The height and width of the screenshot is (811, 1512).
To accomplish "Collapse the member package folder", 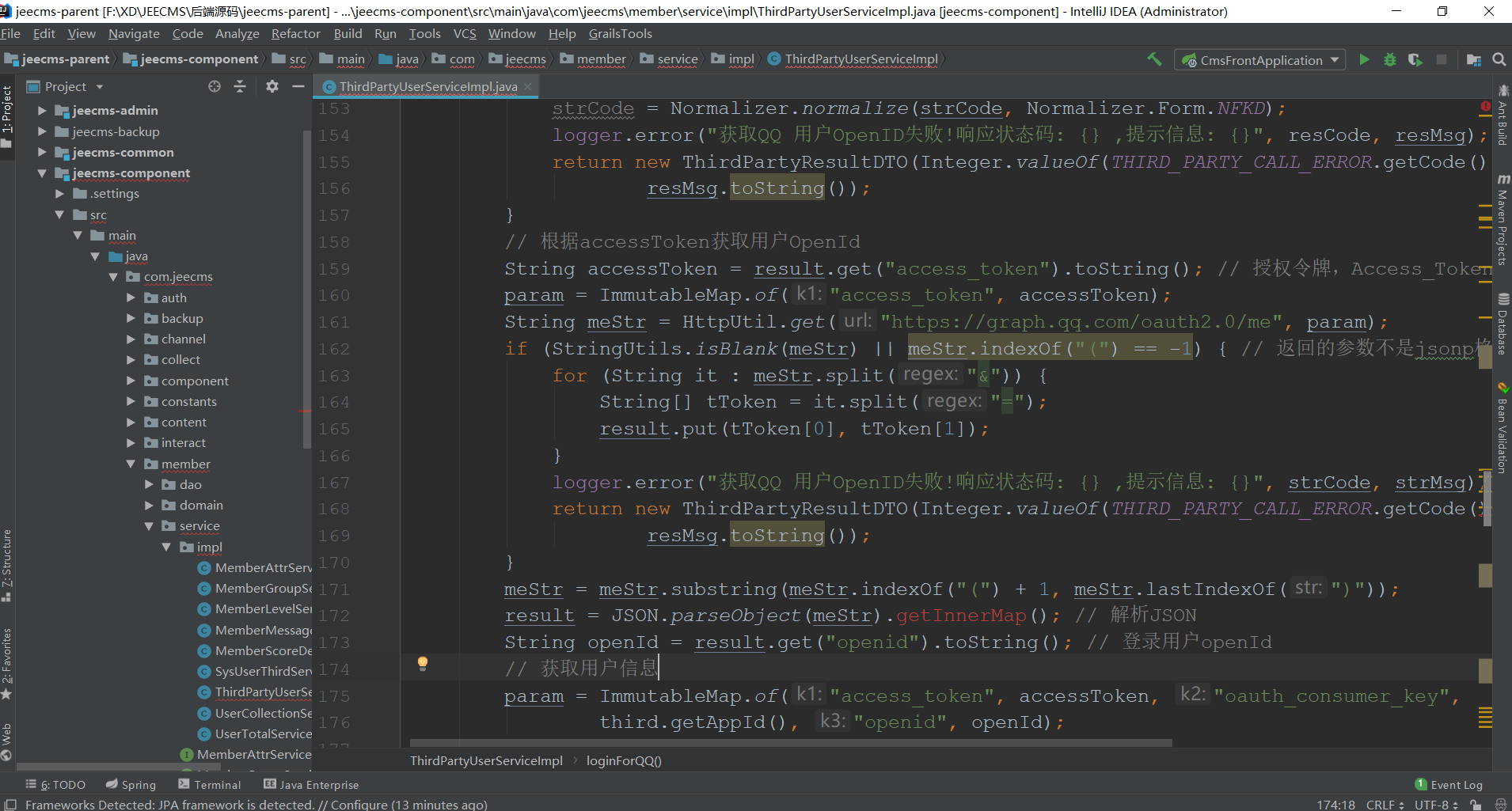I will [131, 464].
